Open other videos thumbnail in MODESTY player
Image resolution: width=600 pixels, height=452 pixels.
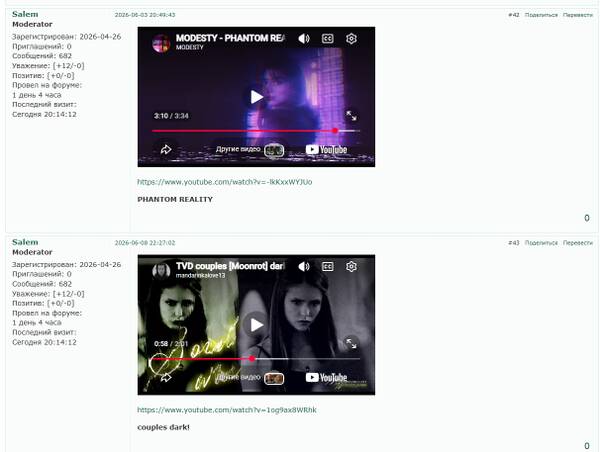(274, 150)
